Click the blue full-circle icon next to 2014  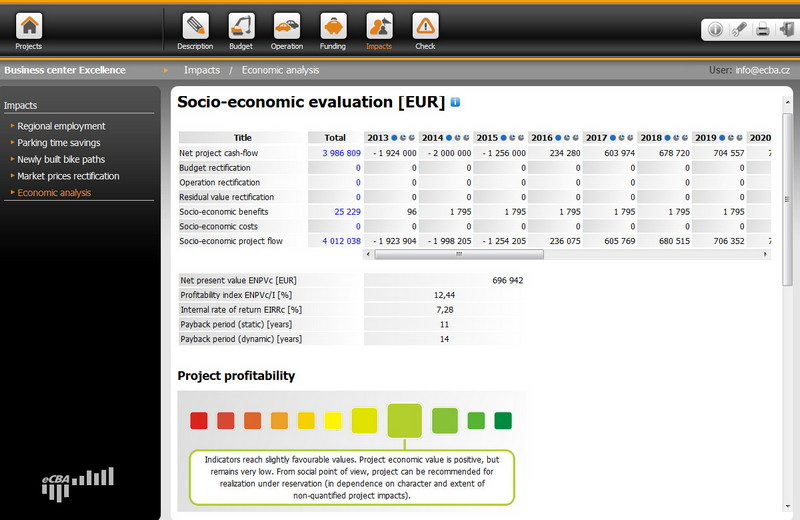pyautogui.click(x=449, y=138)
